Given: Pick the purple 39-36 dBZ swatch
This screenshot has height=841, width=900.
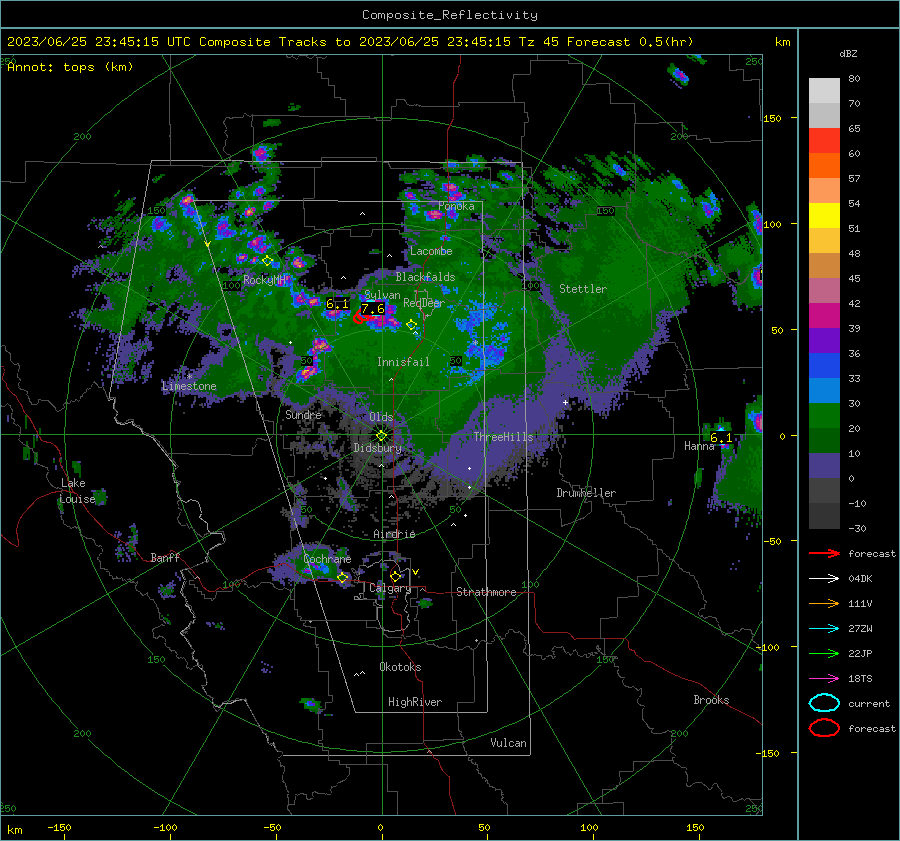Looking at the screenshot, I should point(824,340).
